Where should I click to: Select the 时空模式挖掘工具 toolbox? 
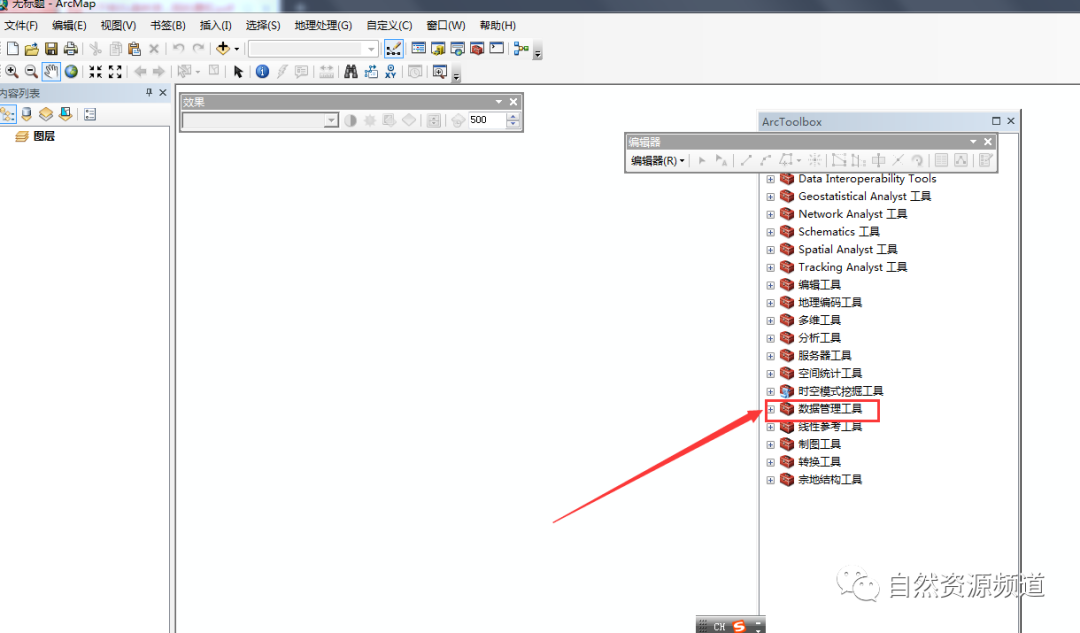[x=840, y=391]
